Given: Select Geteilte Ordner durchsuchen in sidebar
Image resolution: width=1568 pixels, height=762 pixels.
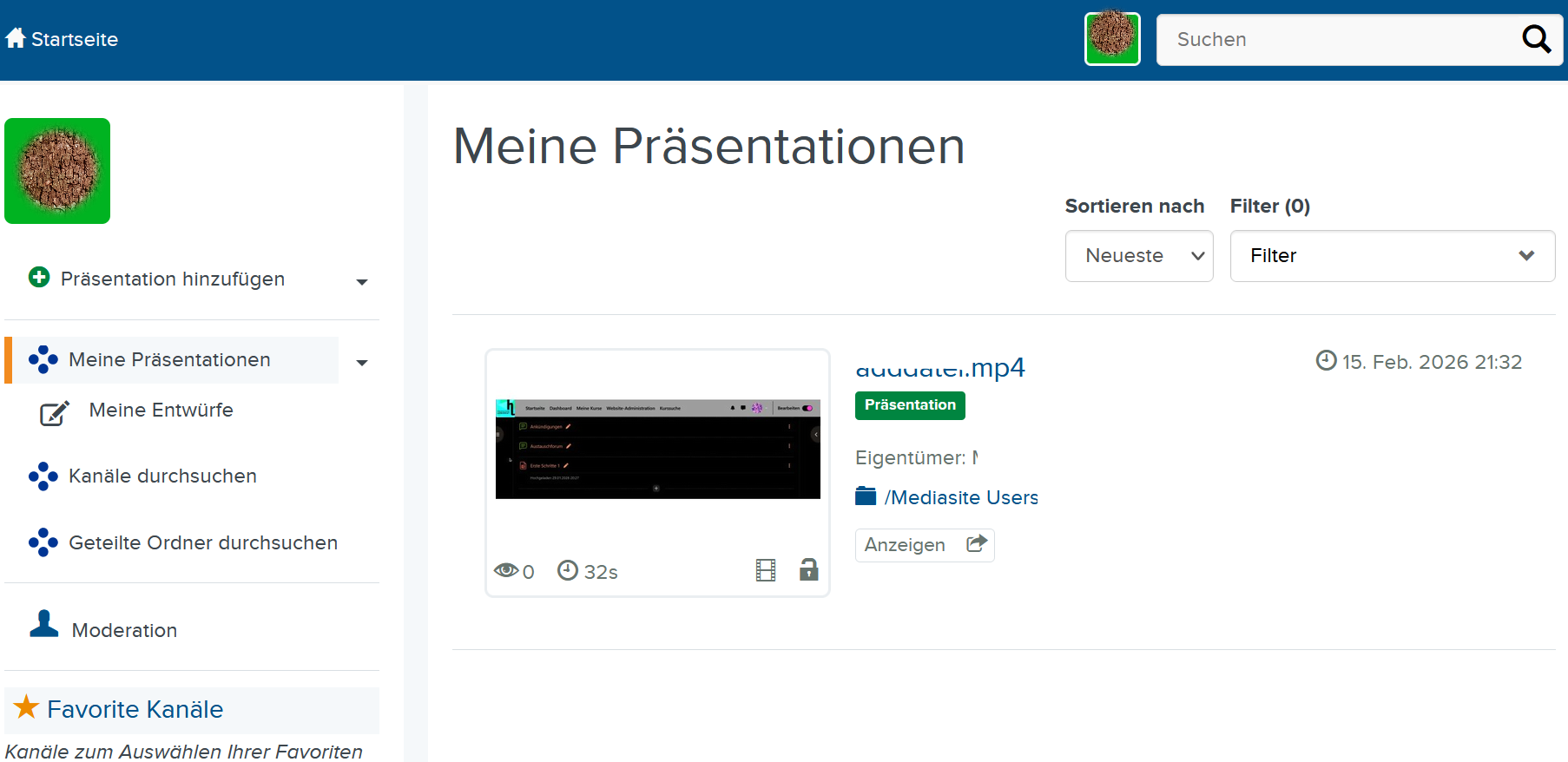Looking at the screenshot, I should click(x=202, y=542).
